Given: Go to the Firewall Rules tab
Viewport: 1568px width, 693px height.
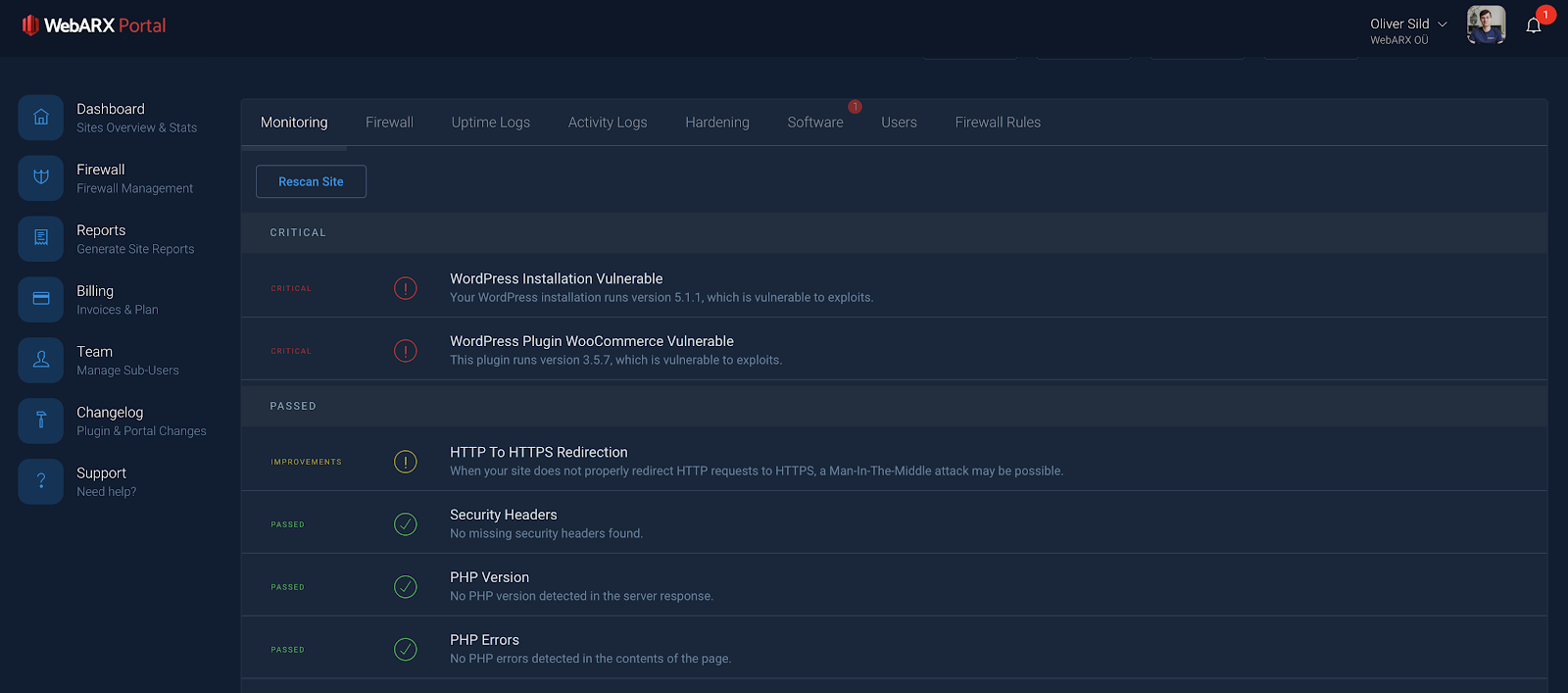Looking at the screenshot, I should pos(998,123).
